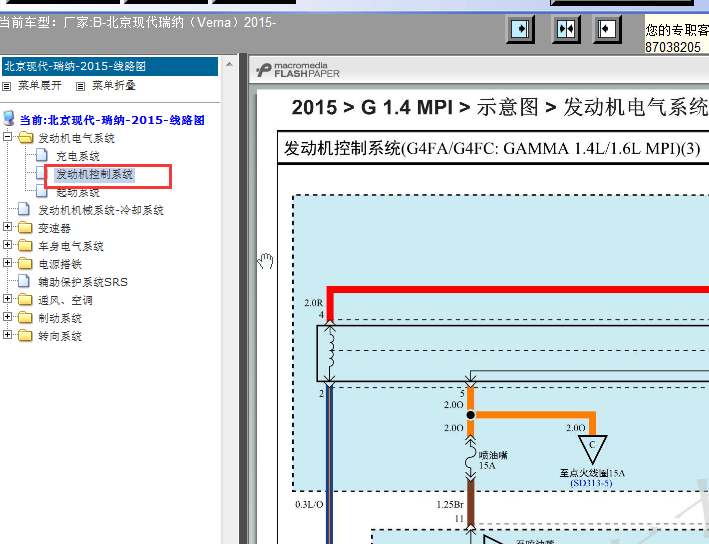Select the 制动系统 folder label
Screen dimensions: 709x544
coord(60,318)
